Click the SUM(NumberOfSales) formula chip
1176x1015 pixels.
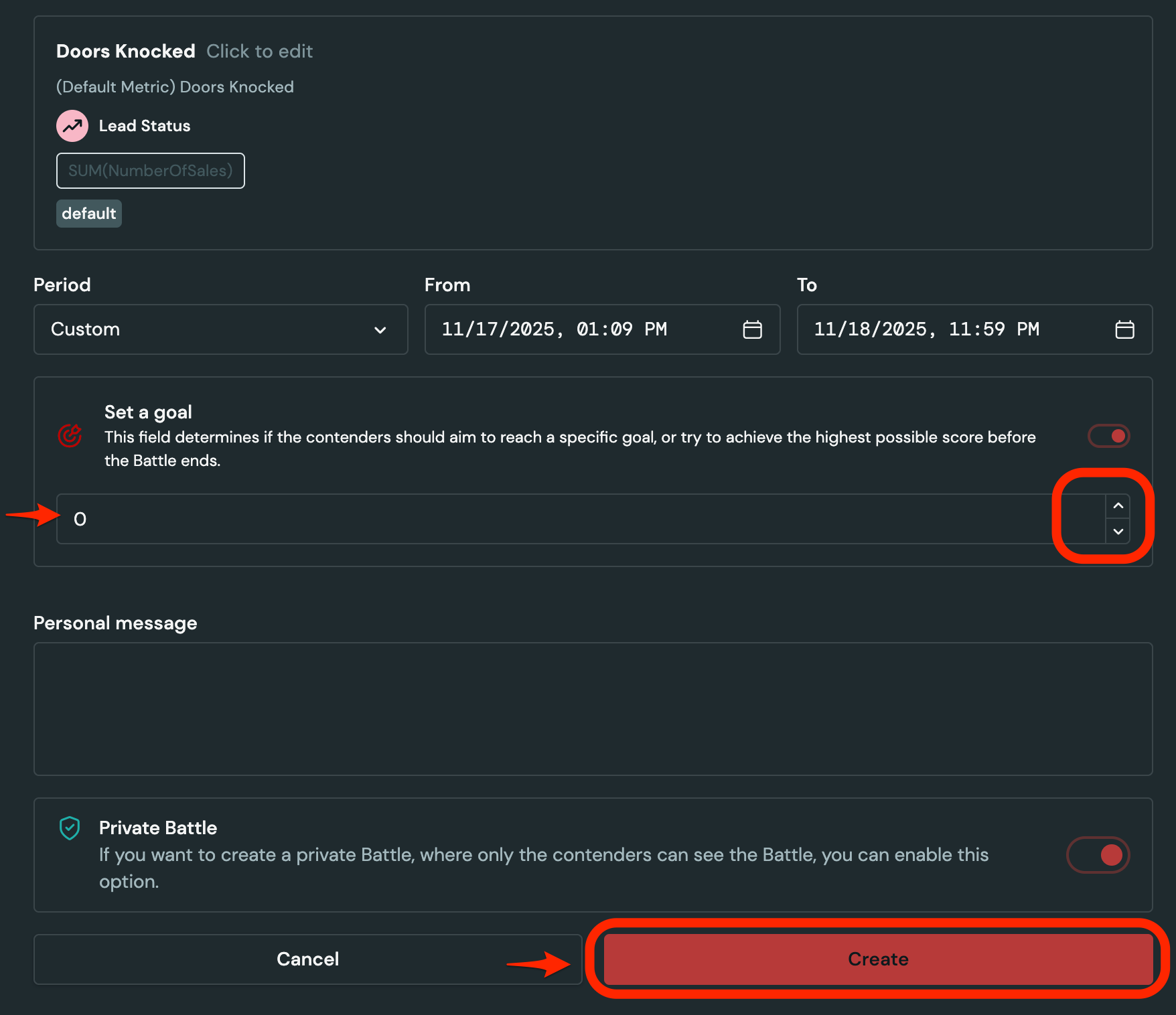pos(150,171)
